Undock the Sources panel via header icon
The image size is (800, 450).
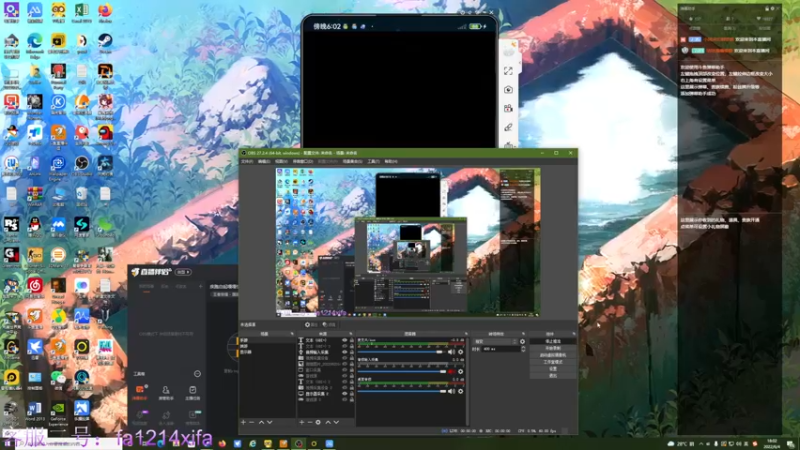pyautogui.click(x=351, y=334)
